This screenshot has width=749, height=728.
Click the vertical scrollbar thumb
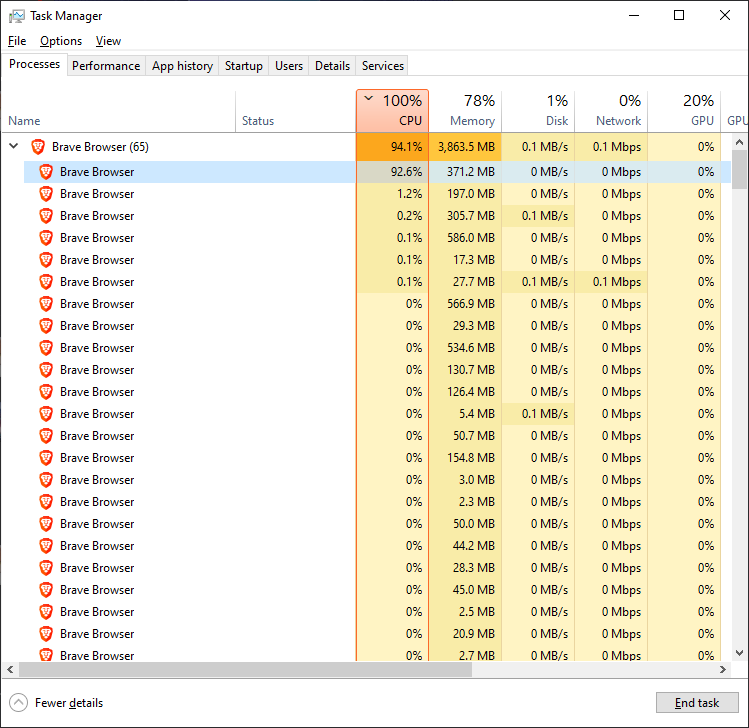[x=739, y=170]
